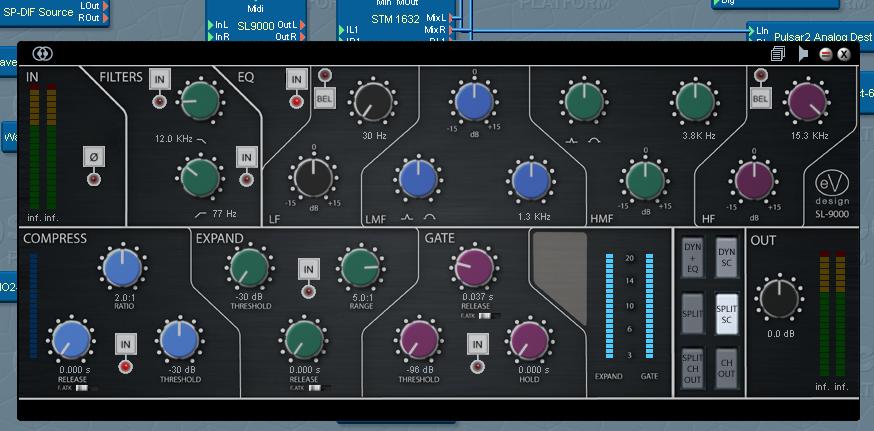Click the linked-circles logo in title bar
The width and height of the screenshot is (874, 431).
coord(42,54)
